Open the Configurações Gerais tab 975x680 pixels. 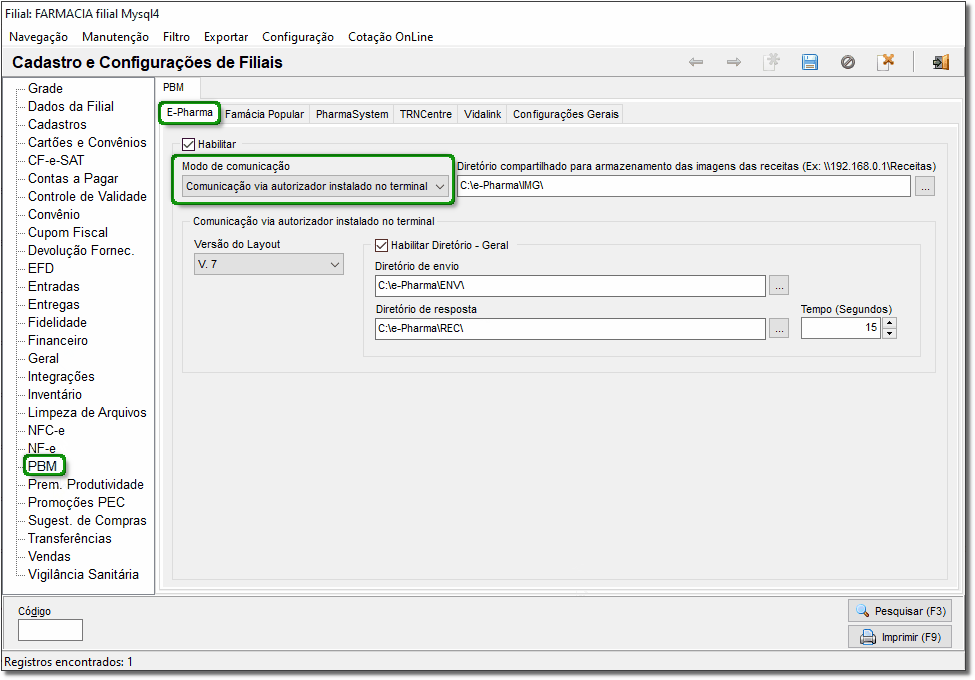(566, 114)
